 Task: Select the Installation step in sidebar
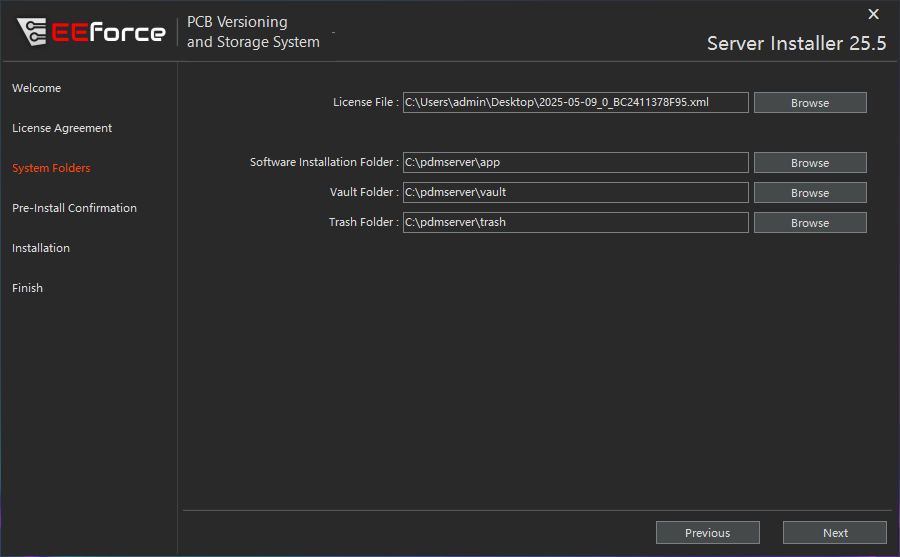(41, 248)
